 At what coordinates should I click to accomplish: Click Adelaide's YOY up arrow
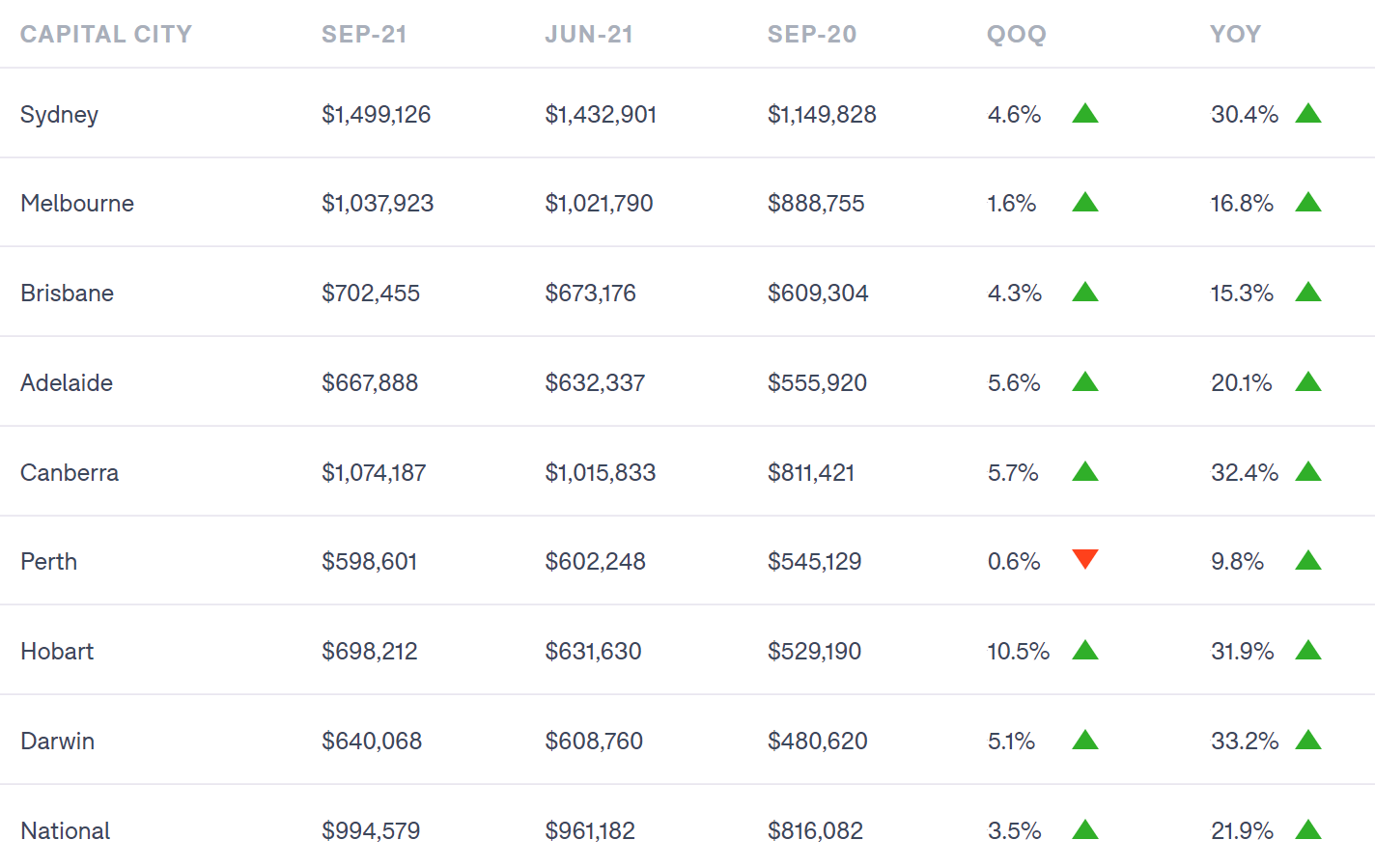(x=1308, y=382)
